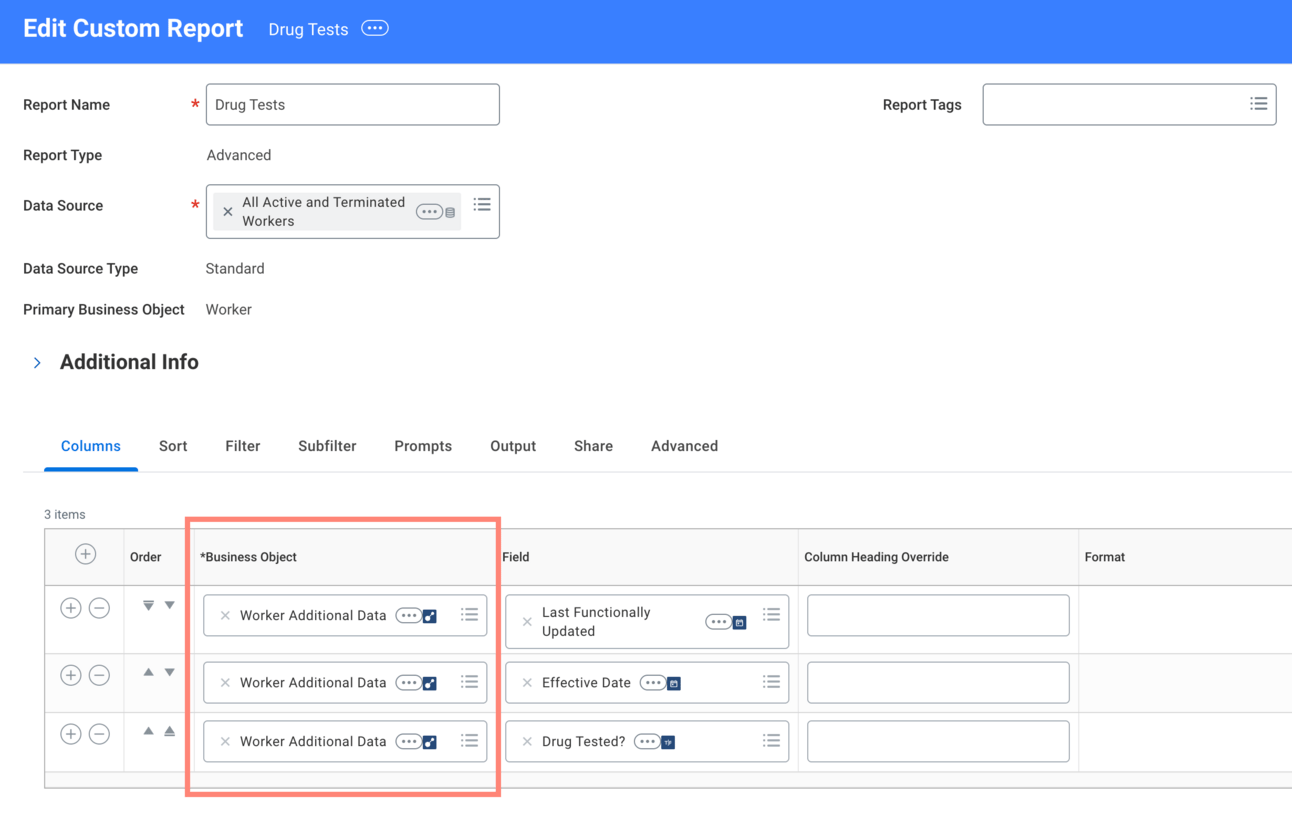Switch to the Filter tab
The width and height of the screenshot is (1292, 817).
tap(242, 446)
